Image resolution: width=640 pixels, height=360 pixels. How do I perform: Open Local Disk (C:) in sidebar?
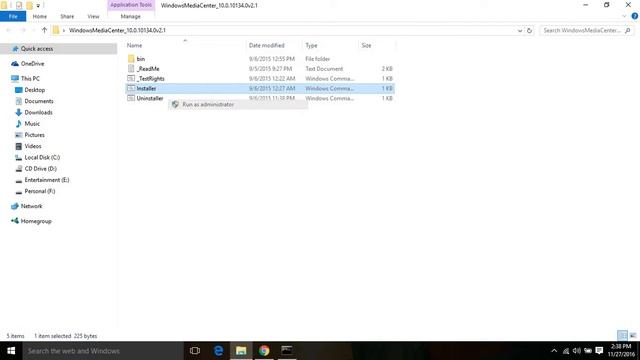42,157
